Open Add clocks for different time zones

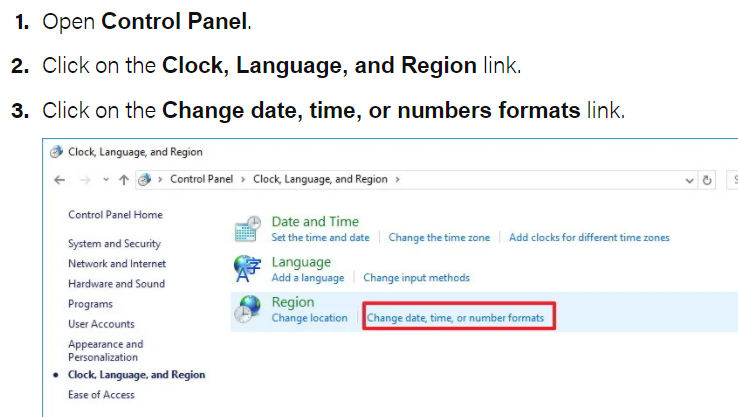(x=589, y=238)
